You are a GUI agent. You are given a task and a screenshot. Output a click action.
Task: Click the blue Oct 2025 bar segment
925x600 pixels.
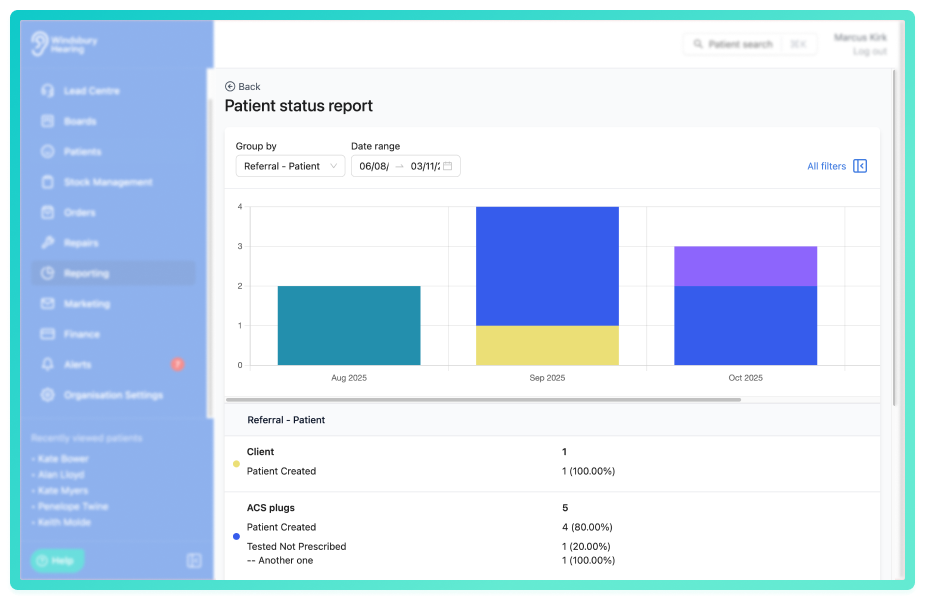tap(746, 326)
